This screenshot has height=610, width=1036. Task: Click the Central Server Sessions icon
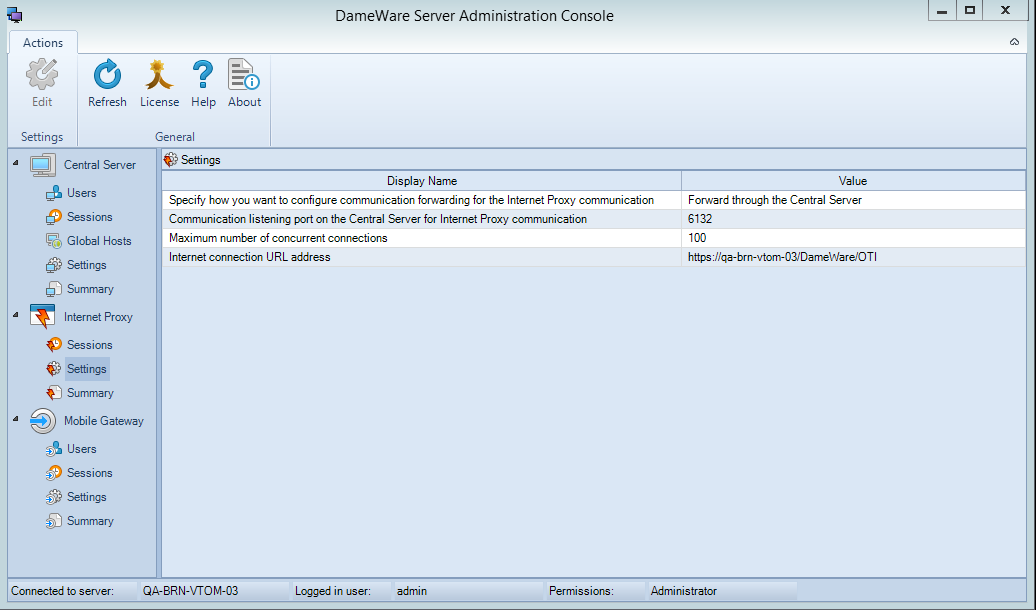coord(54,217)
